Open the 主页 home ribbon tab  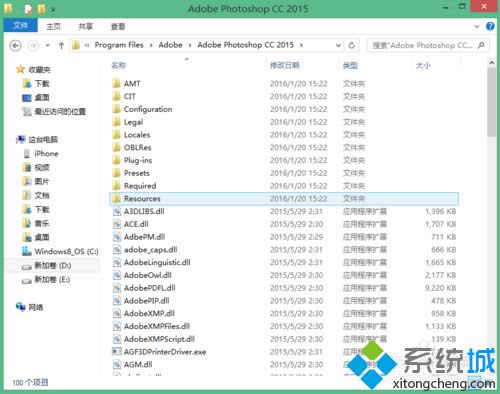click(53, 26)
